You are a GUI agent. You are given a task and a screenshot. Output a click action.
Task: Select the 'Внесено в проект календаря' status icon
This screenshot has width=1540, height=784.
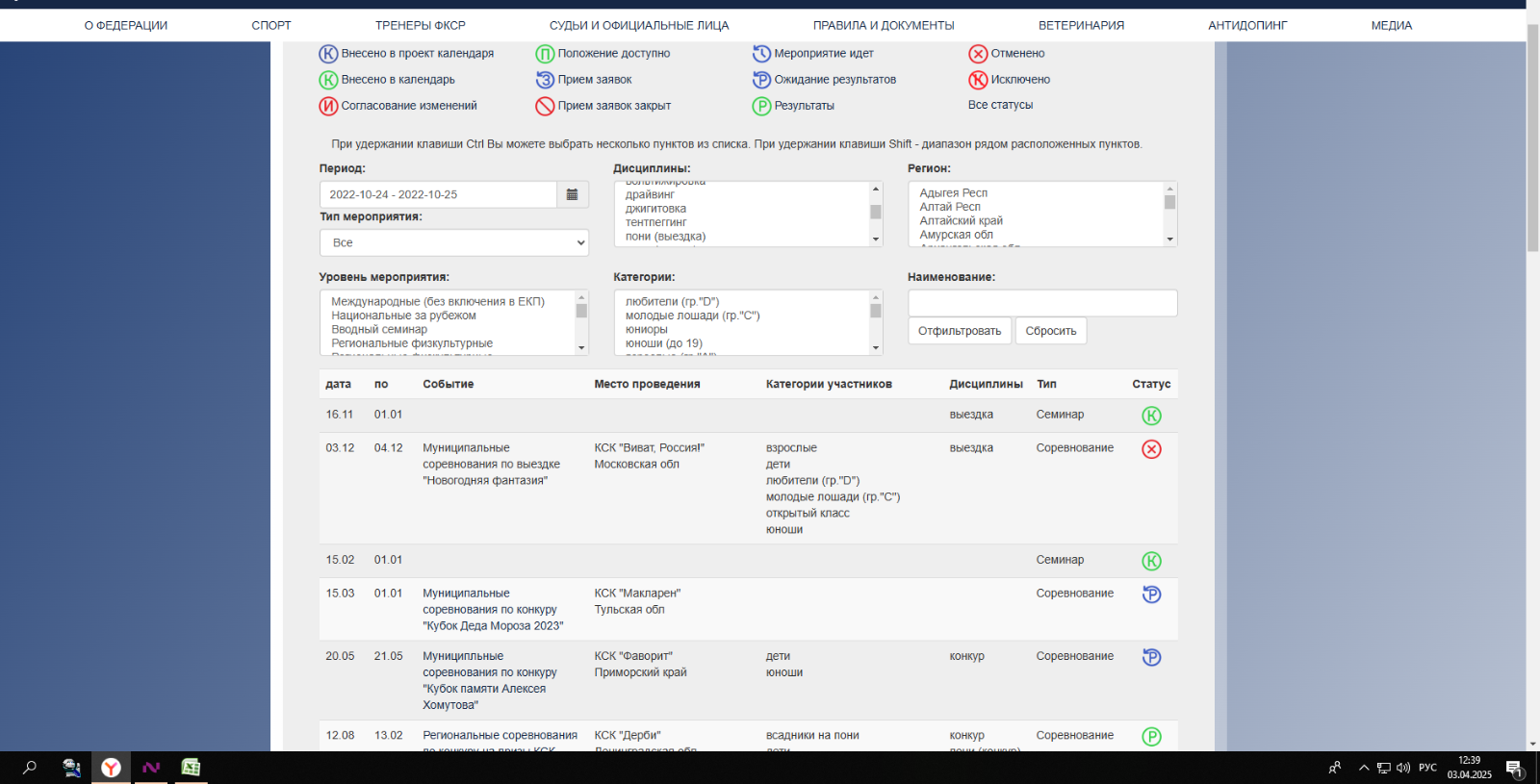pyautogui.click(x=328, y=54)
